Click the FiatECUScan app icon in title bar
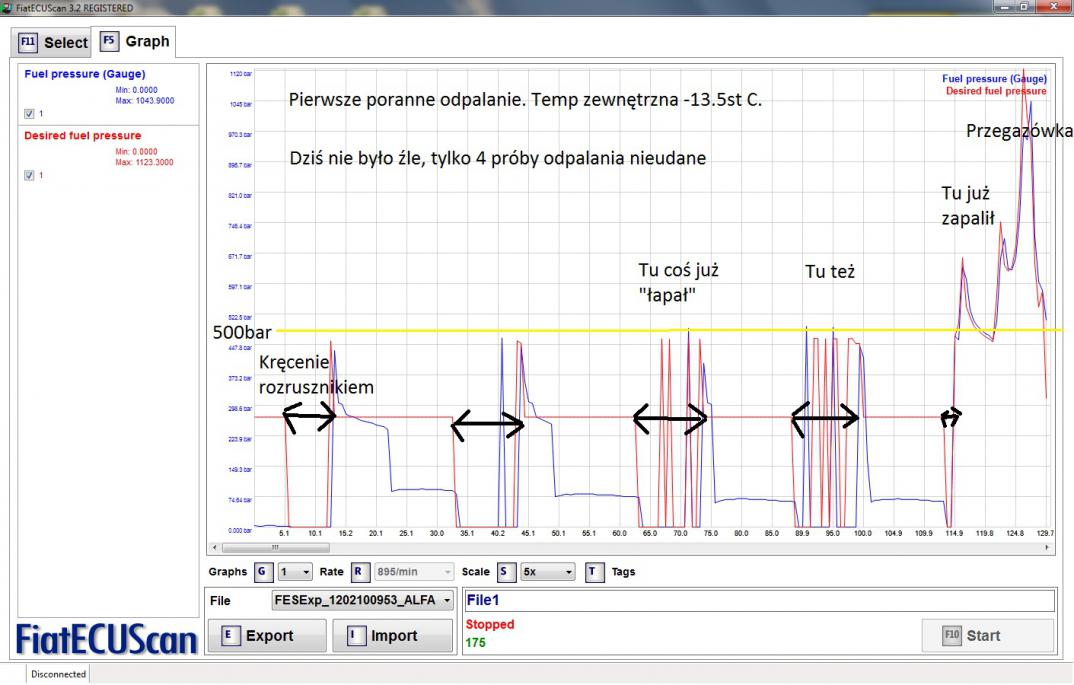1074x685 pixels. tap(7, 8)
